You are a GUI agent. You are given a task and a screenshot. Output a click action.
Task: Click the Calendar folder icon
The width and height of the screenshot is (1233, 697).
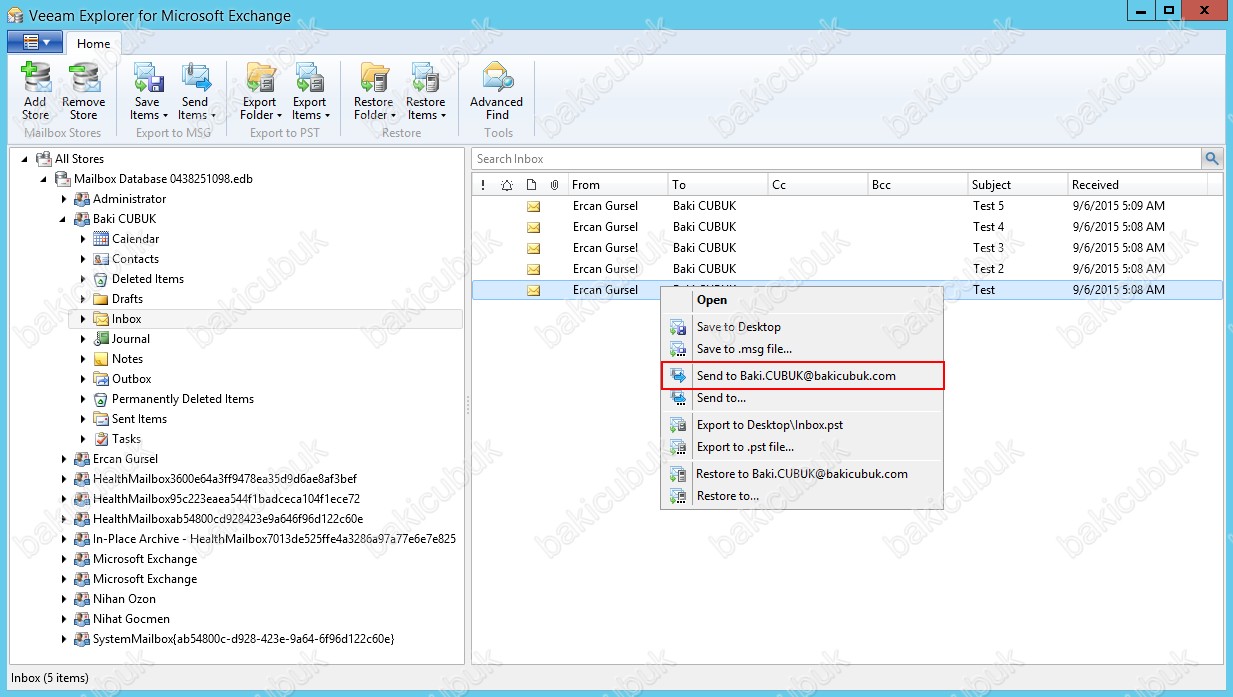point(100,239)
